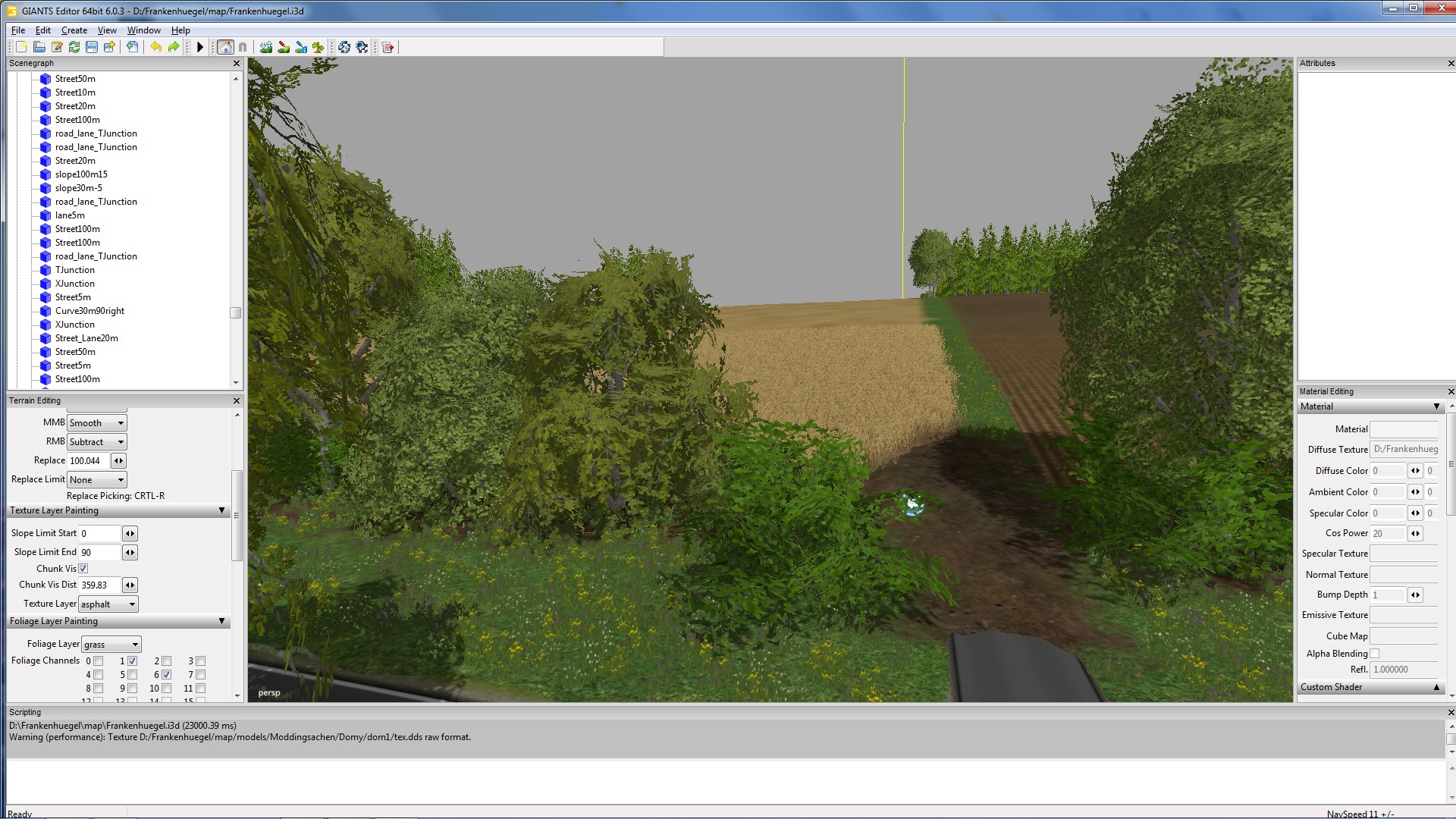Click the Undo arrow icon

[155, 47]
